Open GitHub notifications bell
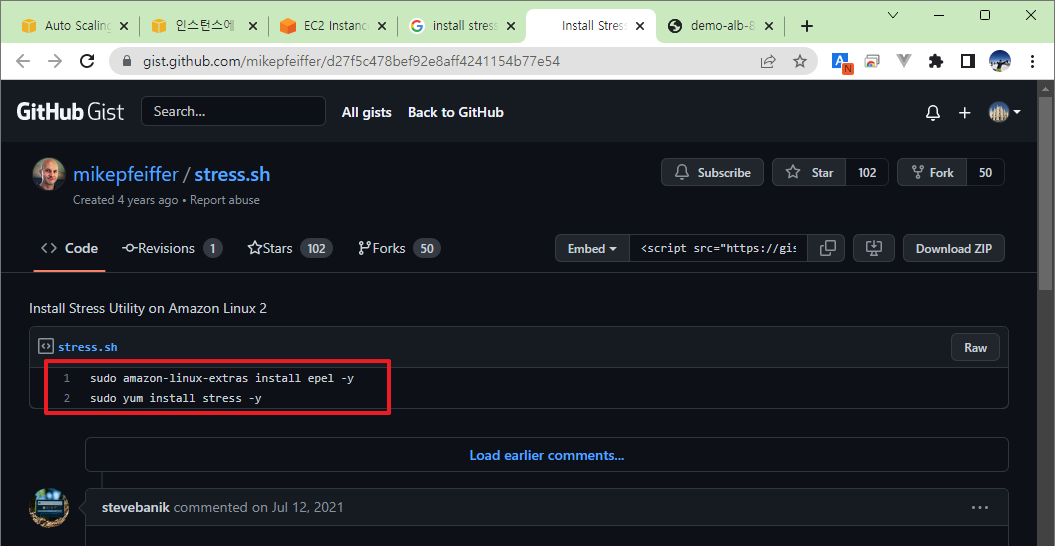 [933, 112]
